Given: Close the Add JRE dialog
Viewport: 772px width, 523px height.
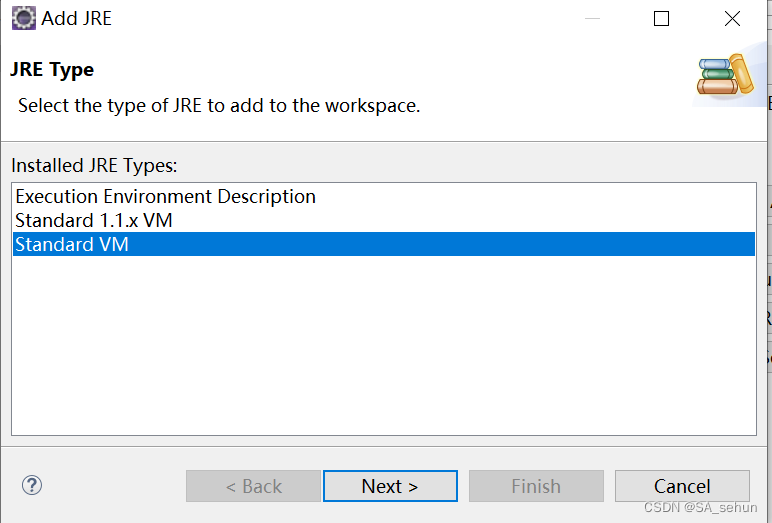Looking at the screenshot, I should point(732,19).
